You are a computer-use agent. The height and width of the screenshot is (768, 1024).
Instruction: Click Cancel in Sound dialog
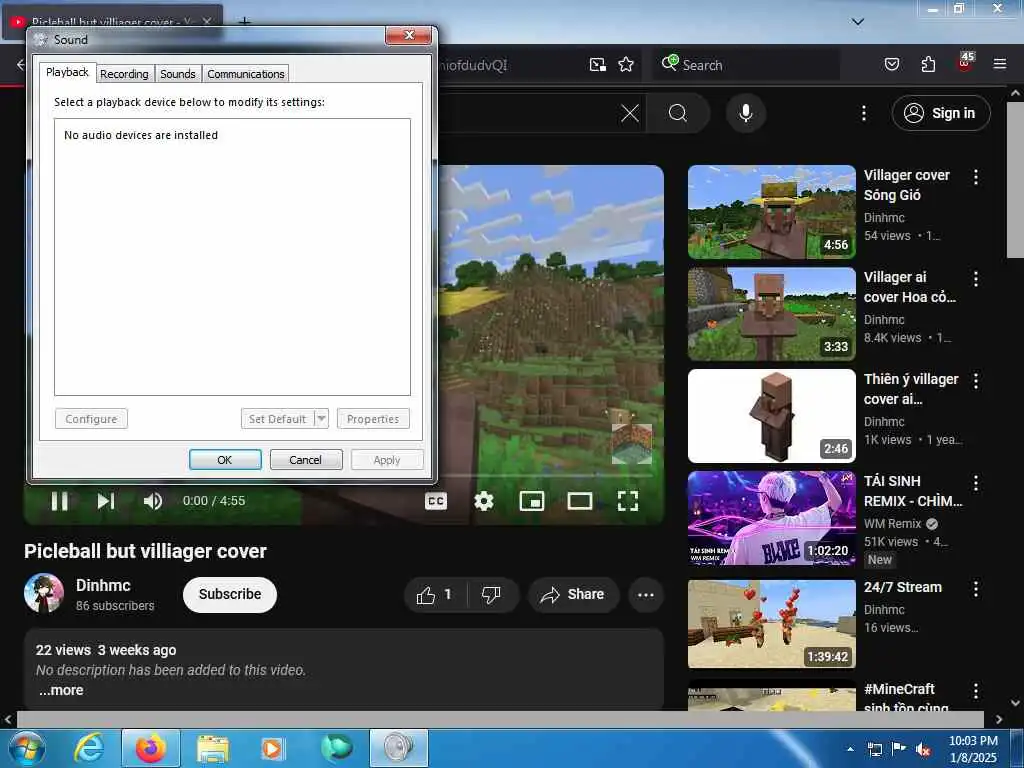coord(305,460)
